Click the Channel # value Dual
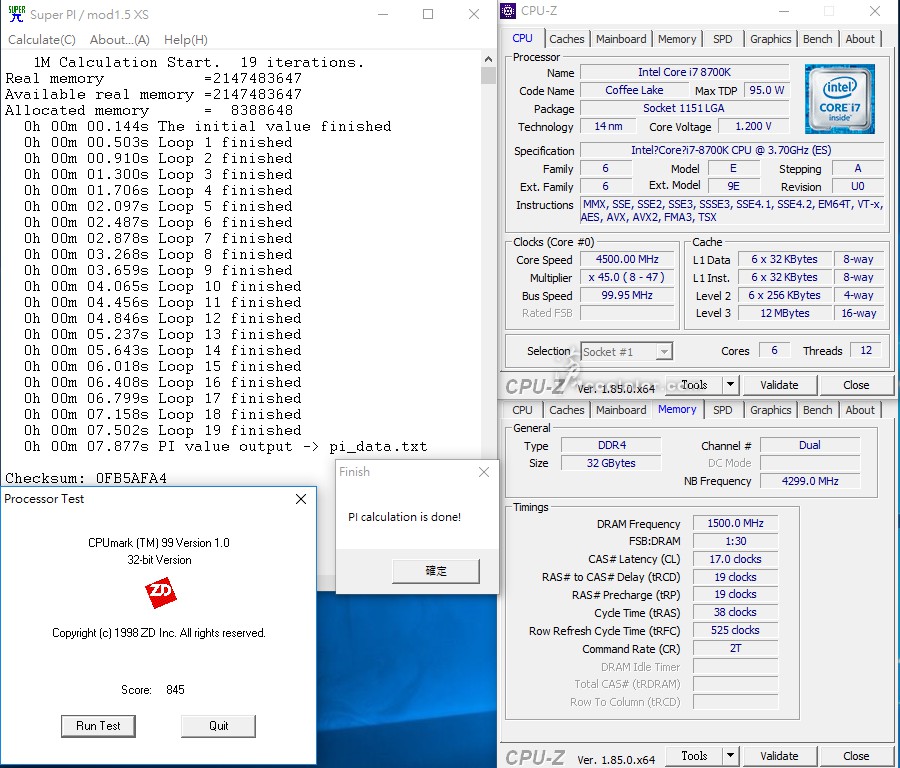The image size is (900, 768). point(810,445)
